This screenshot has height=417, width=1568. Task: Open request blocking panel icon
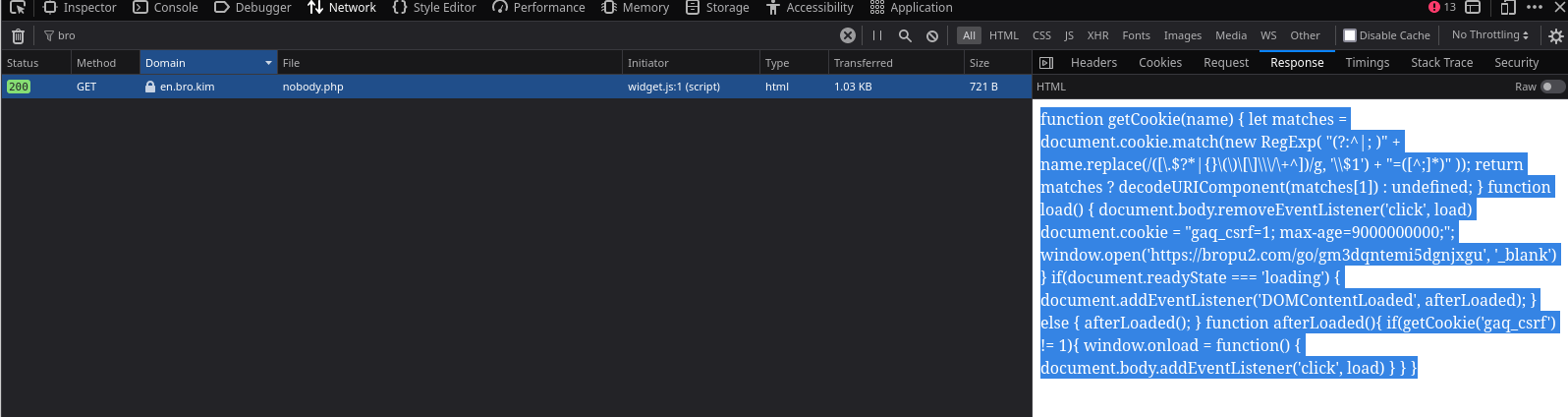(x=932, y=36)
